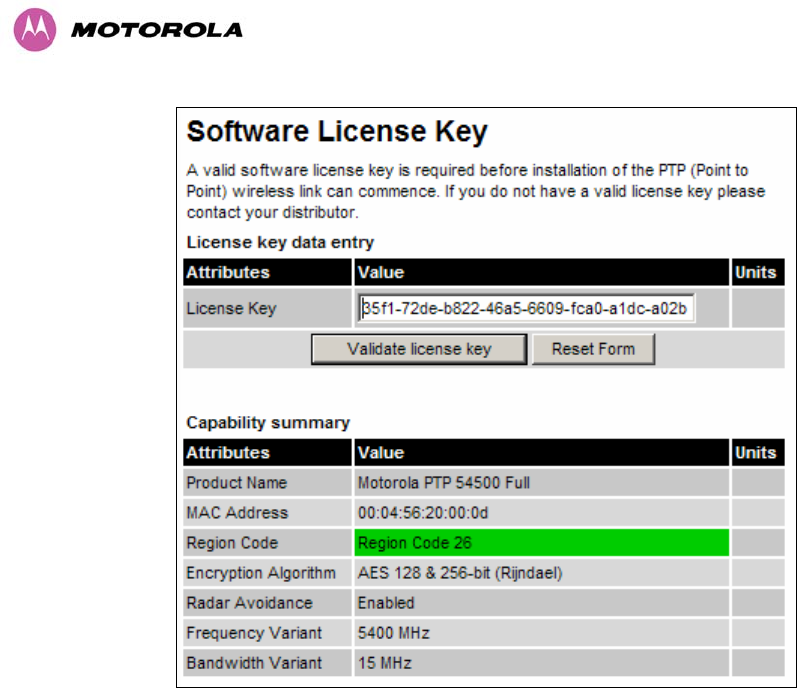Click Validate license key button
The image size is (797, 688).
[x=419, y=349]
